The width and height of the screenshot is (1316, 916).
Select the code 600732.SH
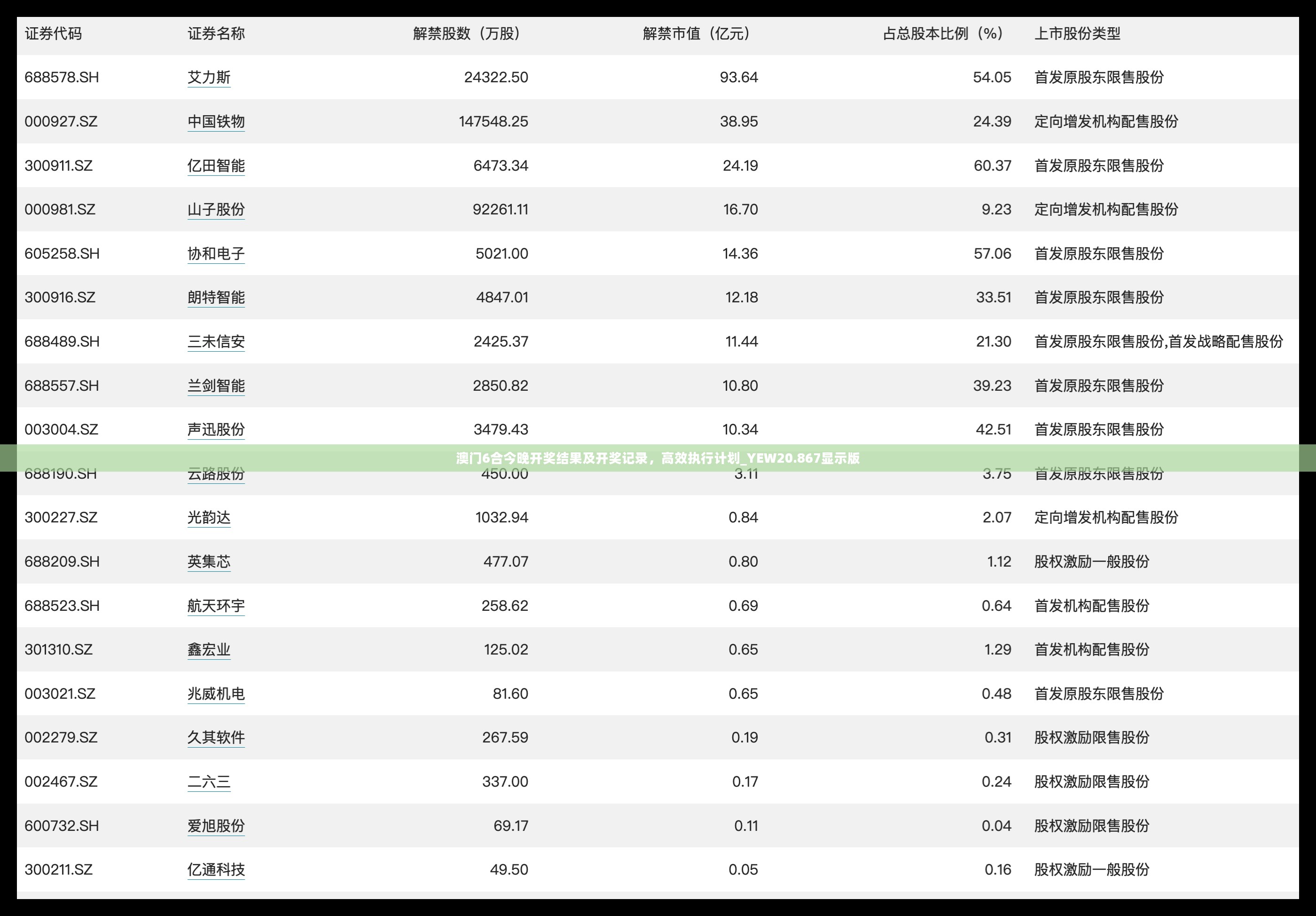(62, 826)
